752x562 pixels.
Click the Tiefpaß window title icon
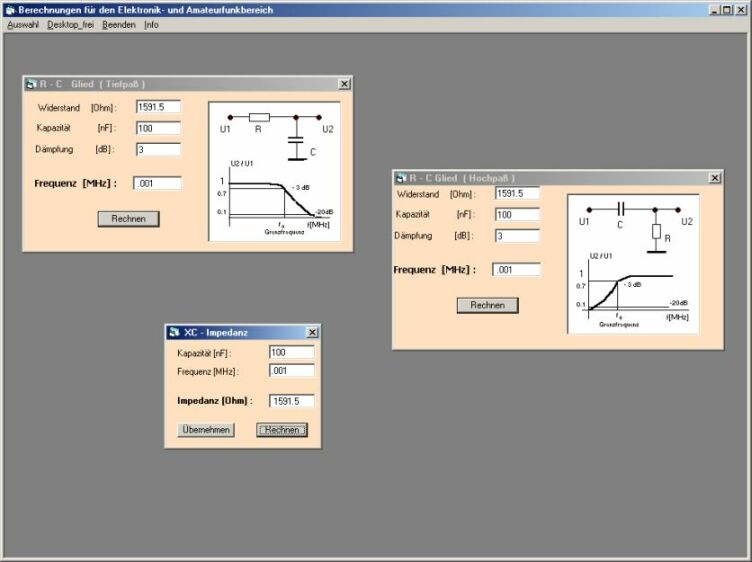coord(31,85)
